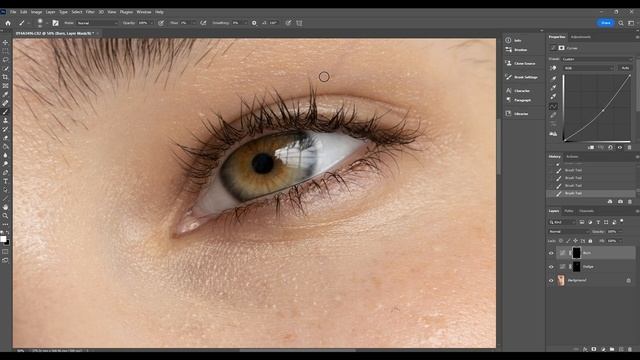Toggle lock all for layer

click(x=590, y=241)
